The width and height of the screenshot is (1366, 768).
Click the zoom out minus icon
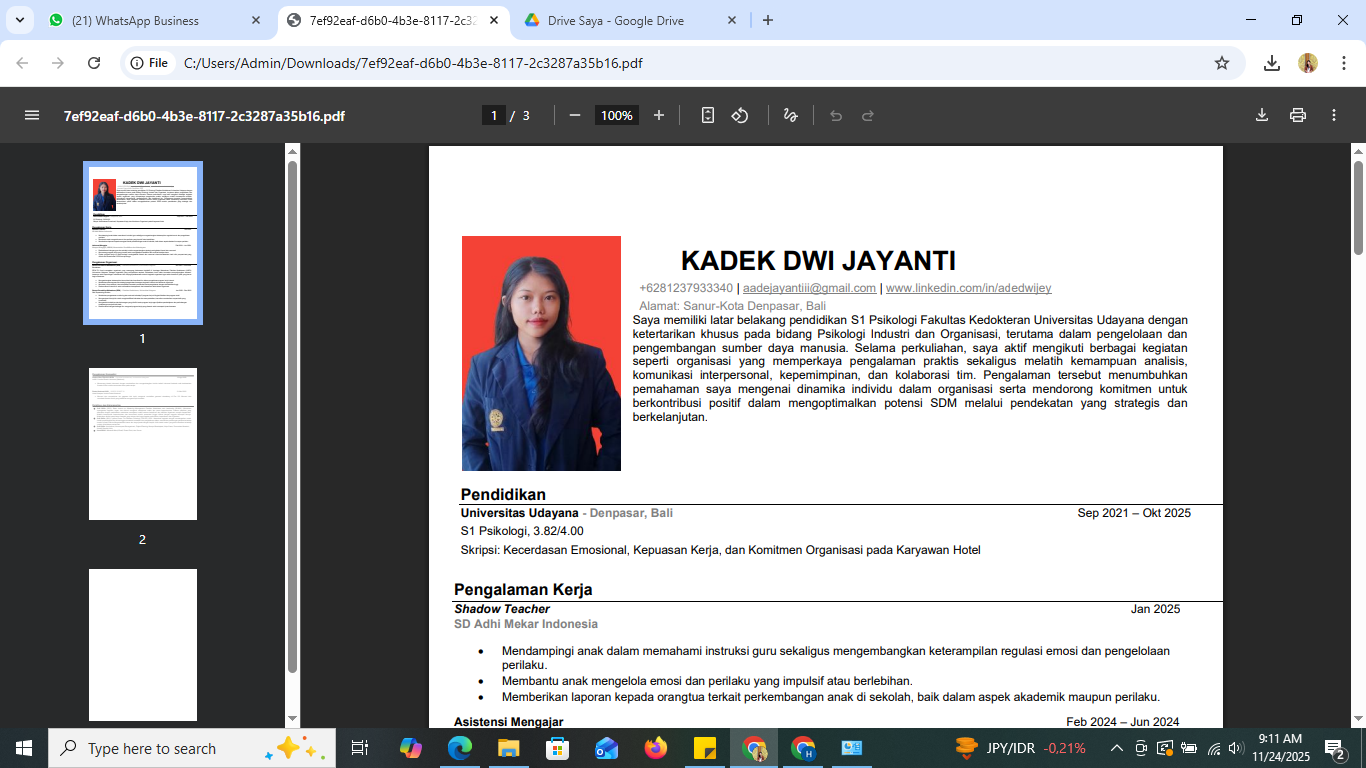[575, 115]
